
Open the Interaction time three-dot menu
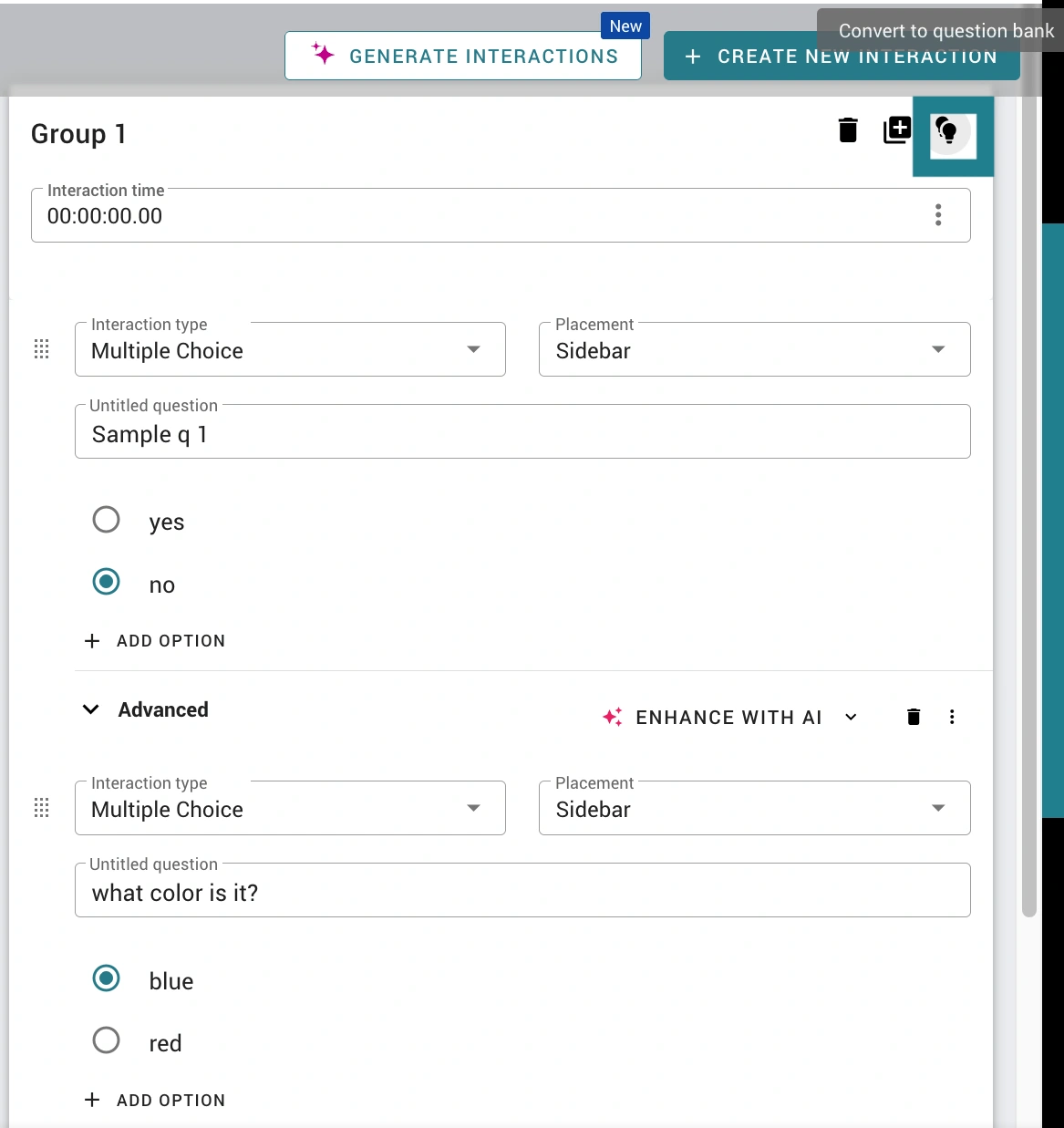coord(938,215)
